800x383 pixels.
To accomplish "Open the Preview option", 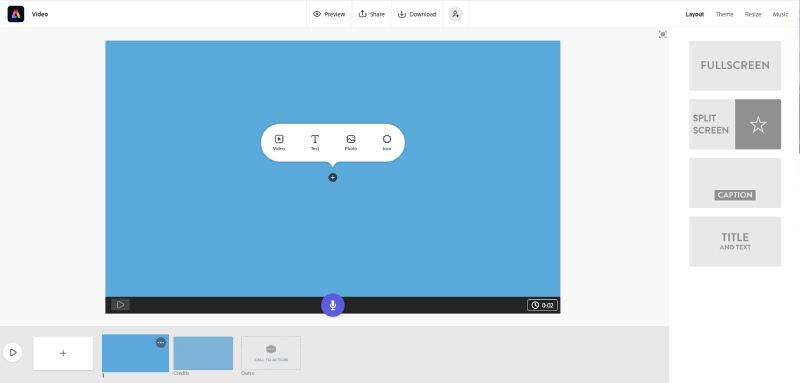I will tap(329, 14).
